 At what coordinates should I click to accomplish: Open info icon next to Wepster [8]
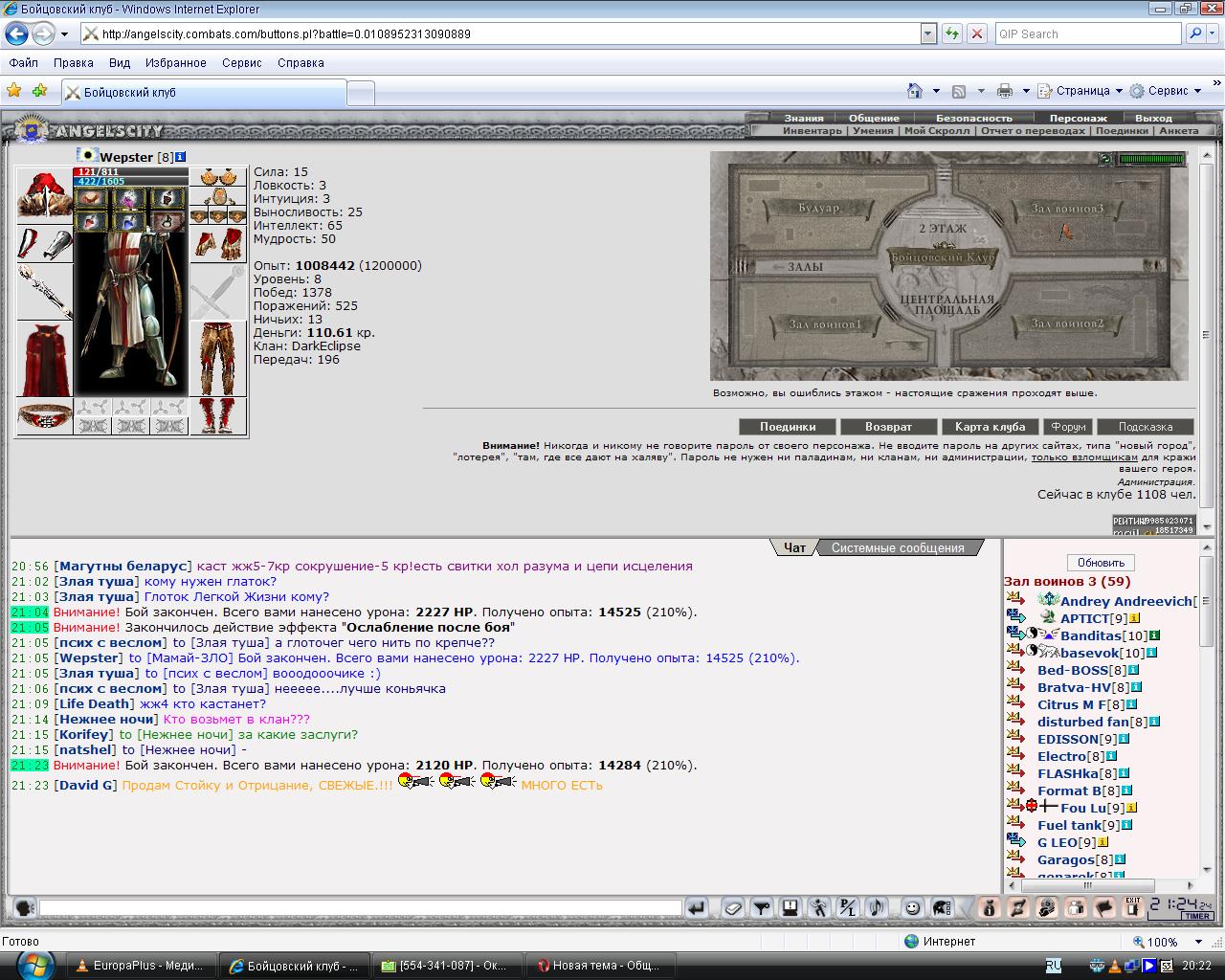[x=181, y=157]
